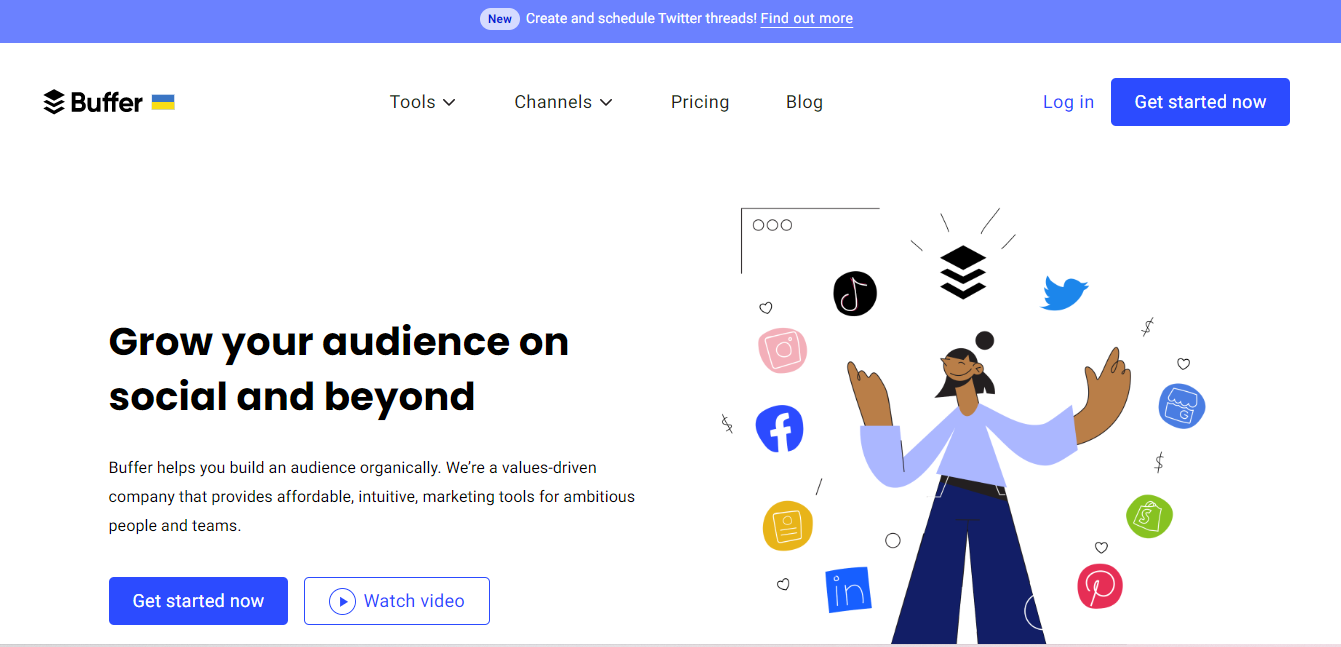Click the LinkedIn icon in illustration

click(848, 590)
